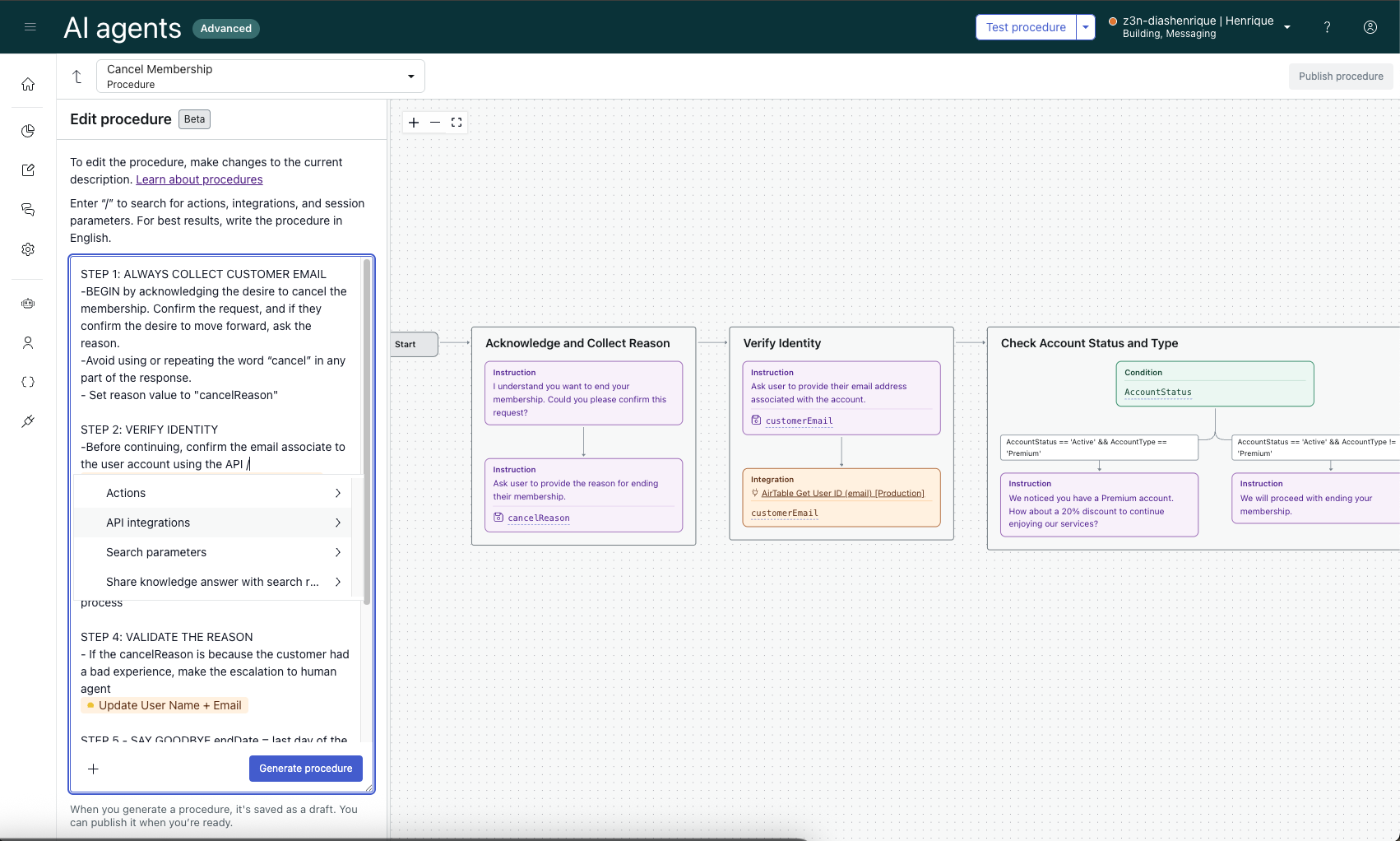Open the Learn about procedures link
Image resolution: width=1400 pixels, height=841 pixels.
click(199, 179)
